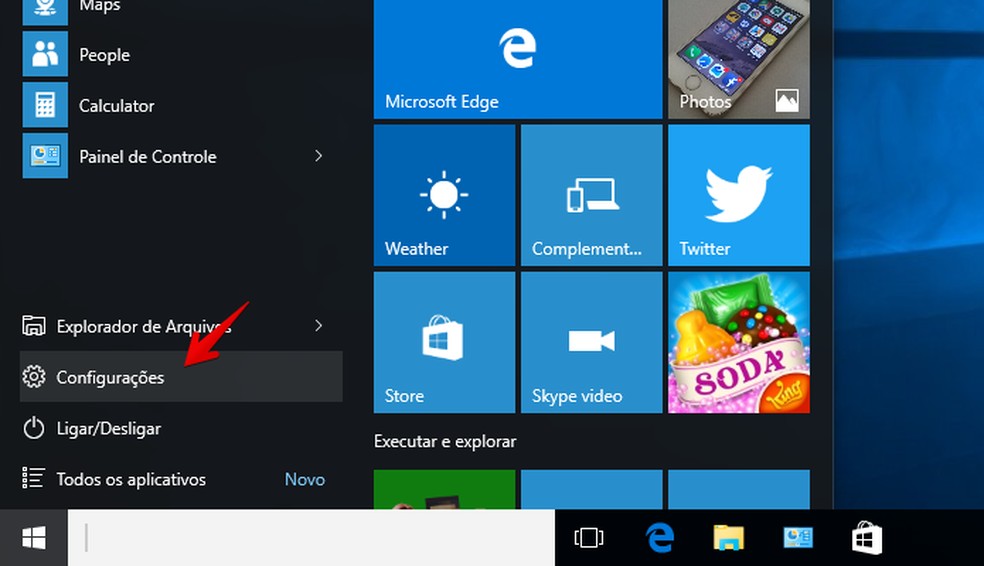This screenshot has width=984, height=566.
Task: Open the Painel de Controle icon
Action: click(45, 156)
